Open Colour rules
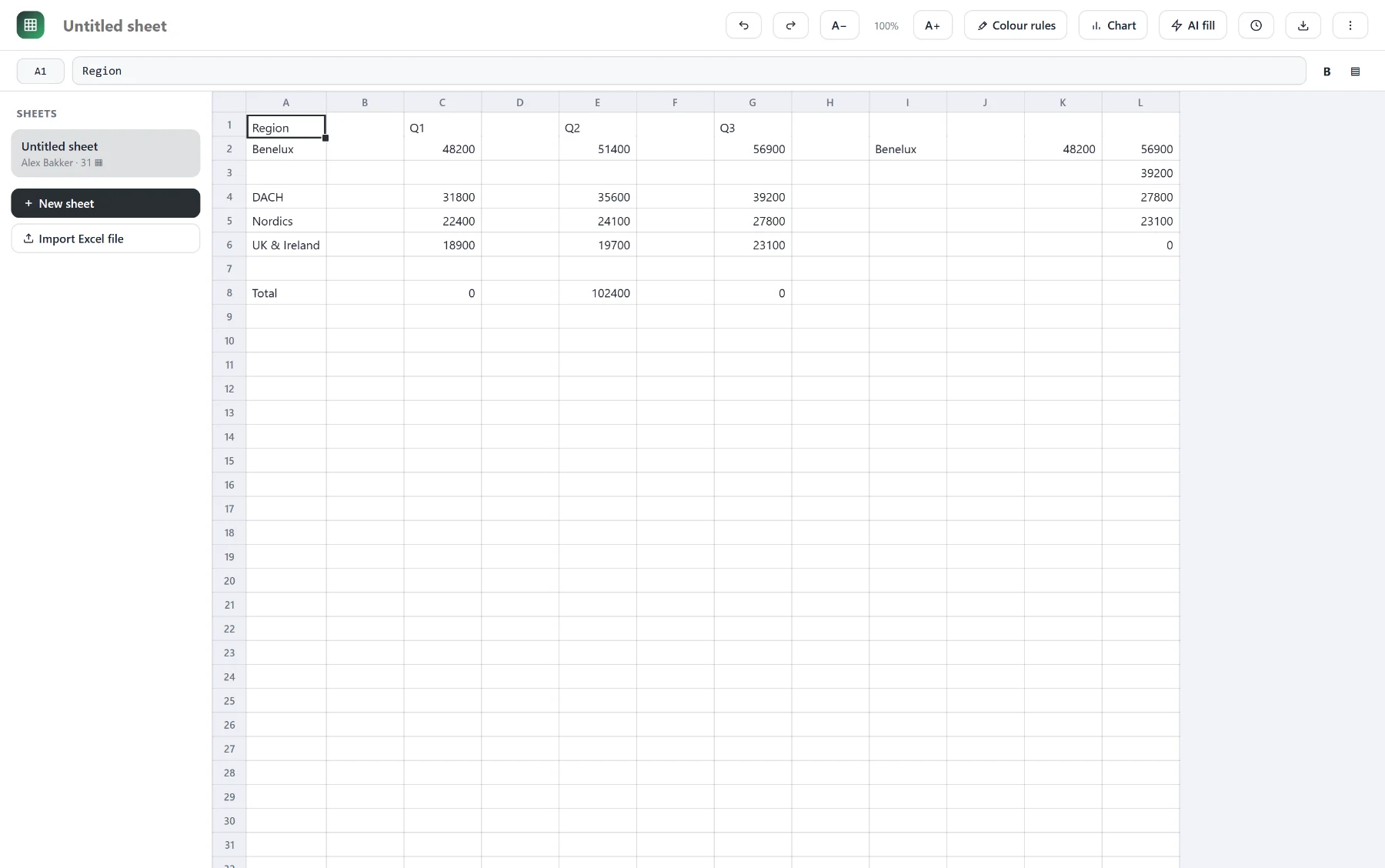The image size is (1385, 868). pos(1015,25)
